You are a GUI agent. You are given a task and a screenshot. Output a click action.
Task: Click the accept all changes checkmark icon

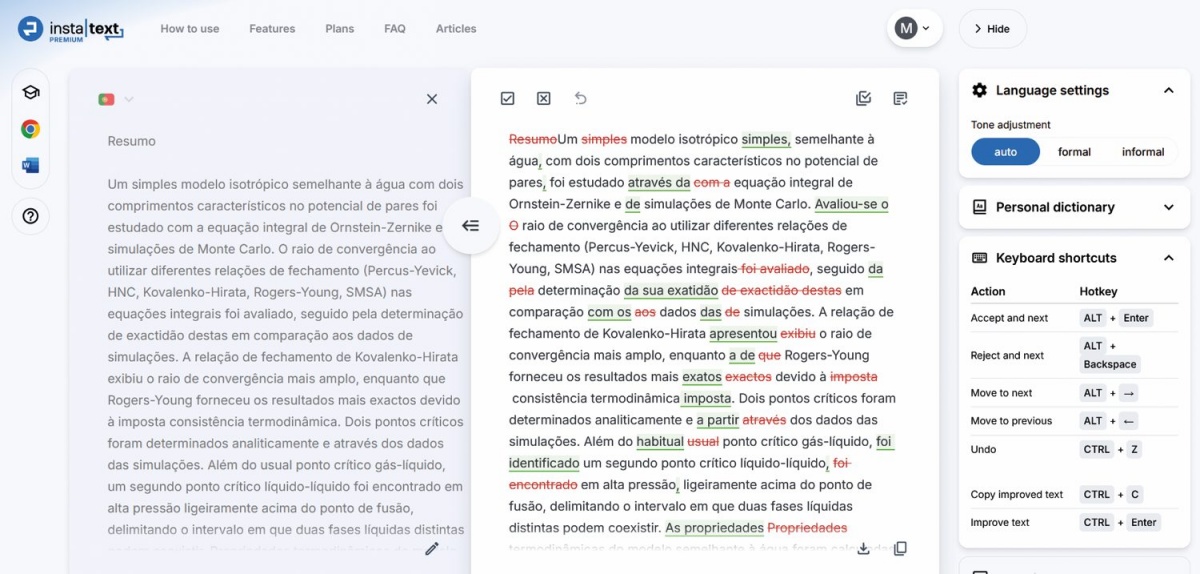pos(507,98)
